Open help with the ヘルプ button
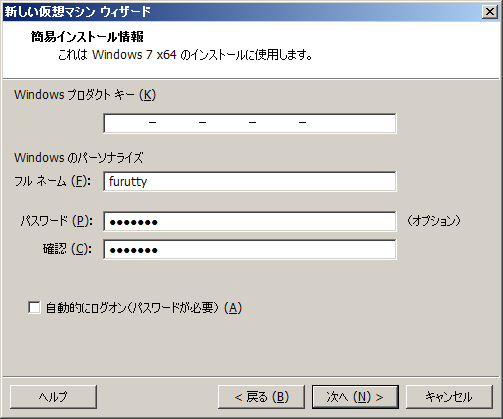503x419 pixels. [53, 397]
